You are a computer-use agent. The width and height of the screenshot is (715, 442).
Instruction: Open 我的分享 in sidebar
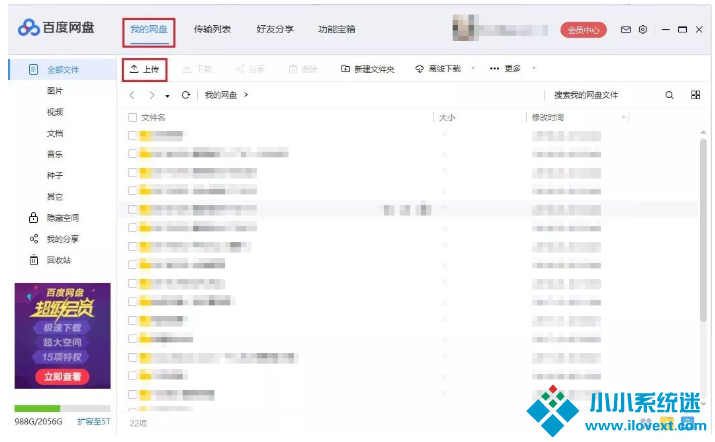54,239
